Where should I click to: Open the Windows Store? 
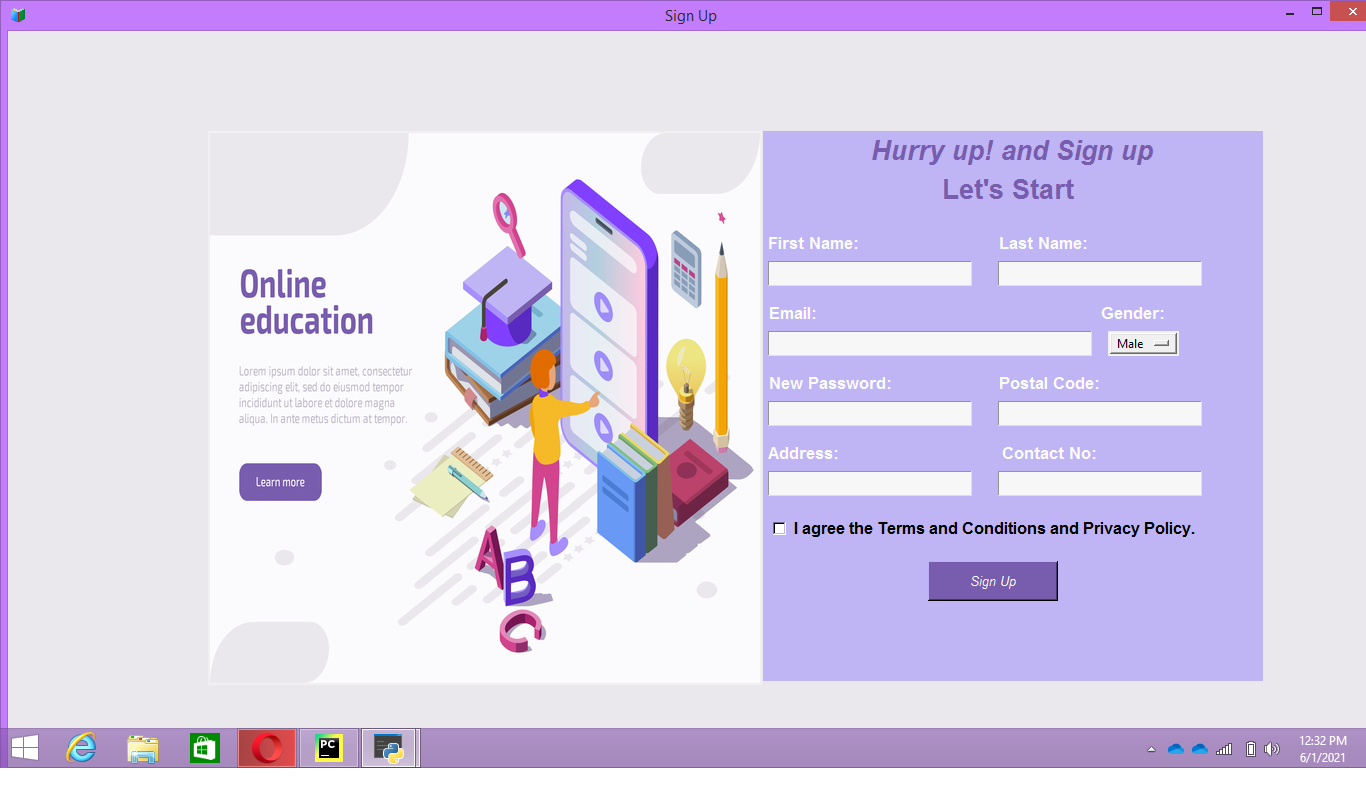point(205,747)
